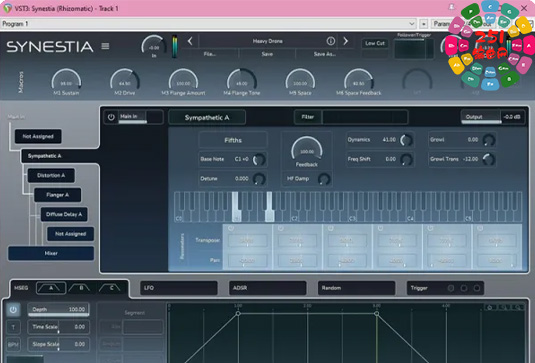This screenshot has width=535, height=363.
Task: Toggle the MSEG BPM sync button
Action: 13,345
